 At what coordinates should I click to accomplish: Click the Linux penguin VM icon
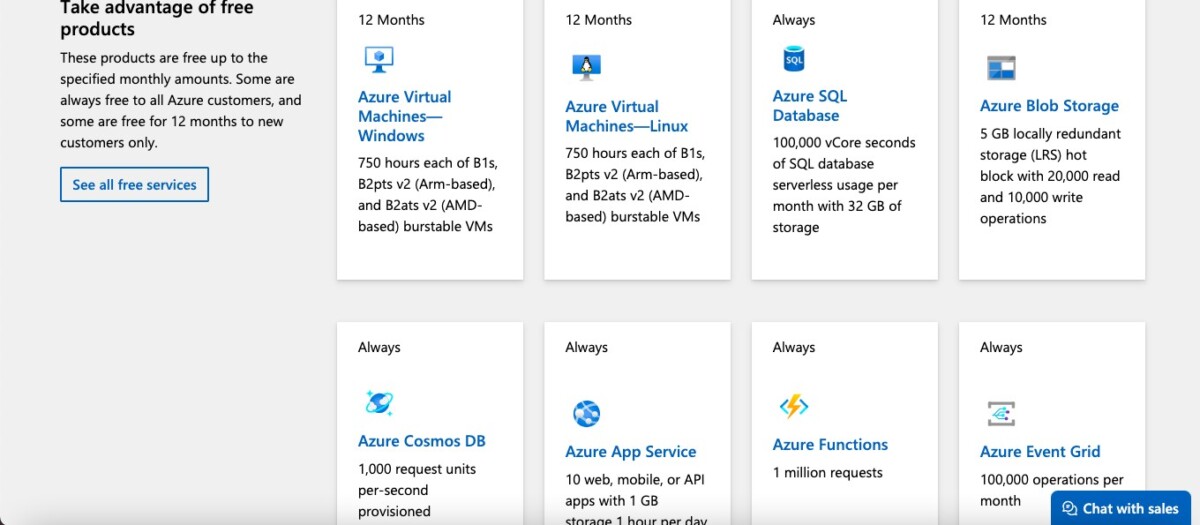586,67
